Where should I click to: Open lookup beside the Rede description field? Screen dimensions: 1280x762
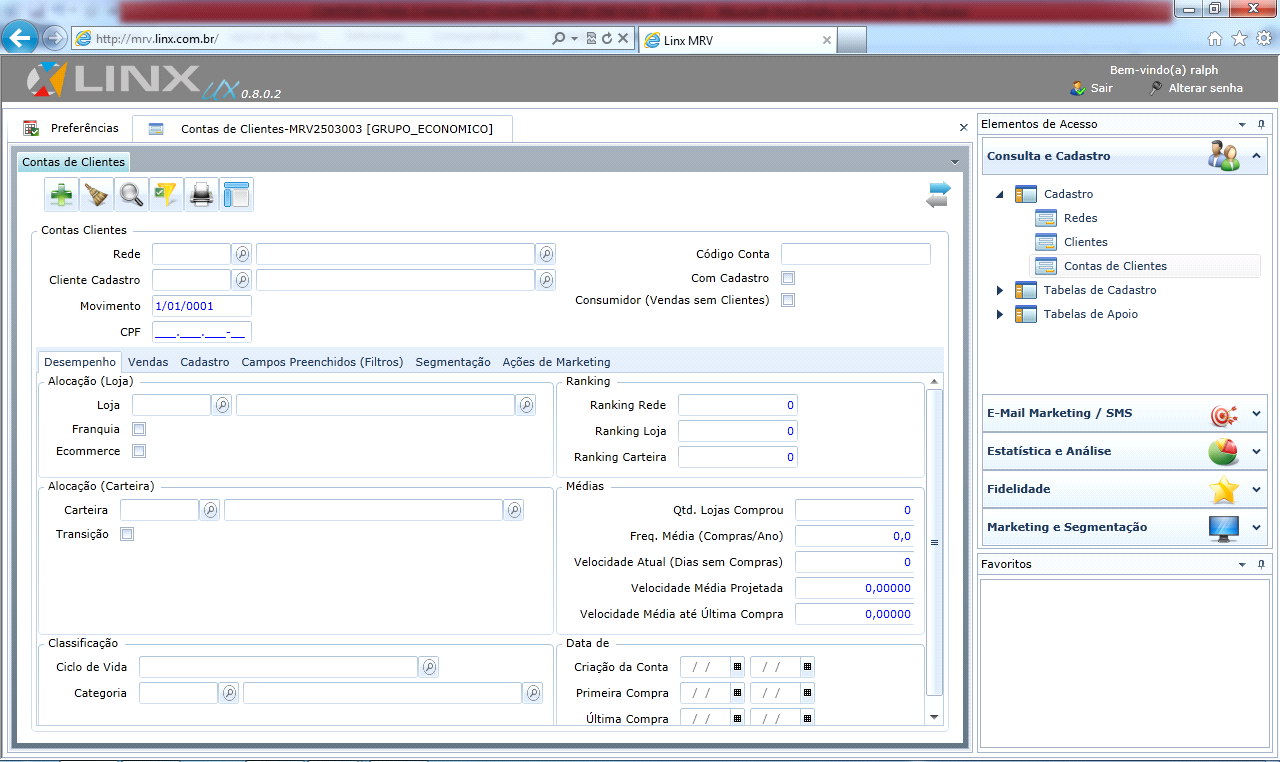tap(546, 254)
